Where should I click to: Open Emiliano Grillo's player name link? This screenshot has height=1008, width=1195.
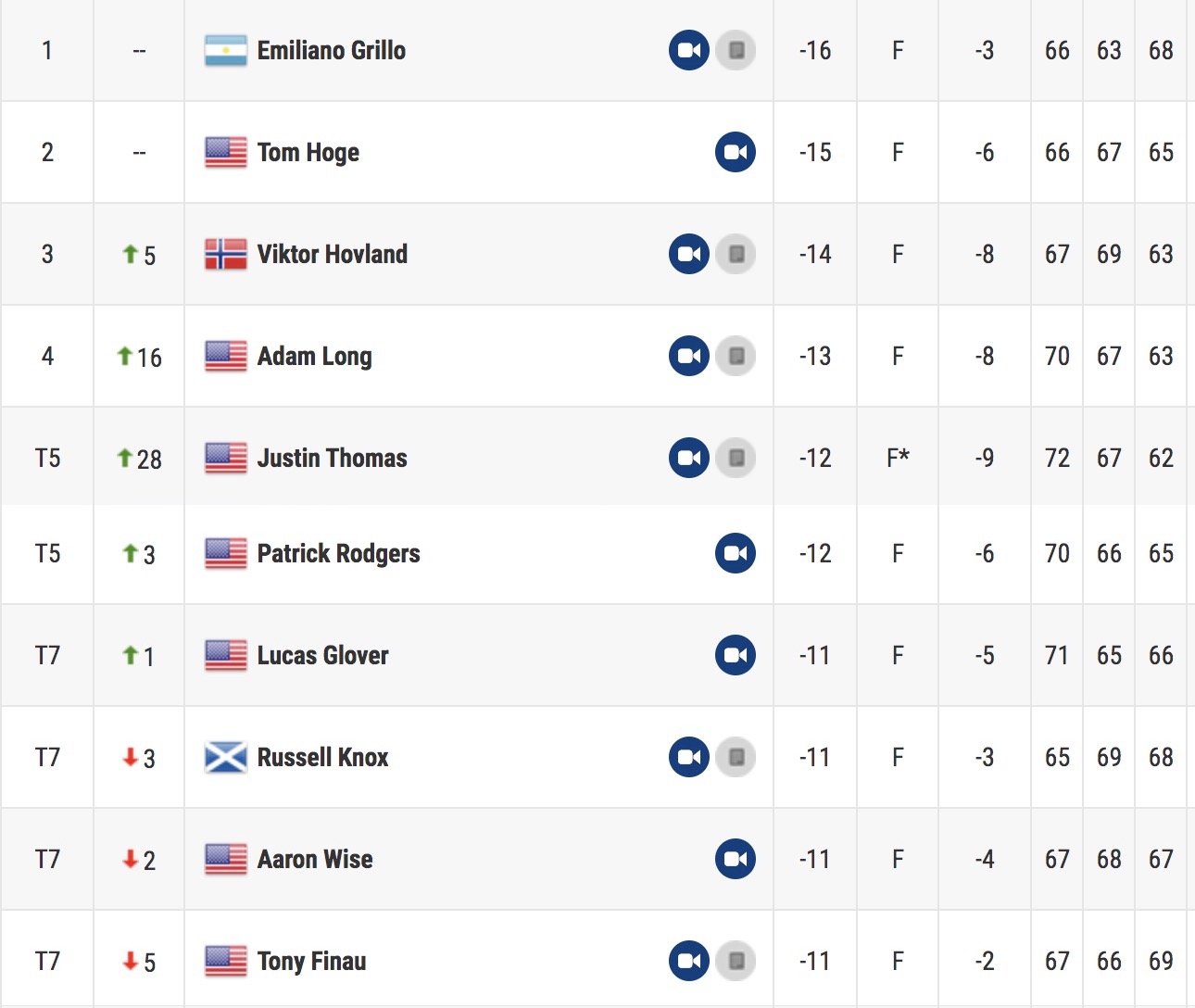(x=332, y=50)
